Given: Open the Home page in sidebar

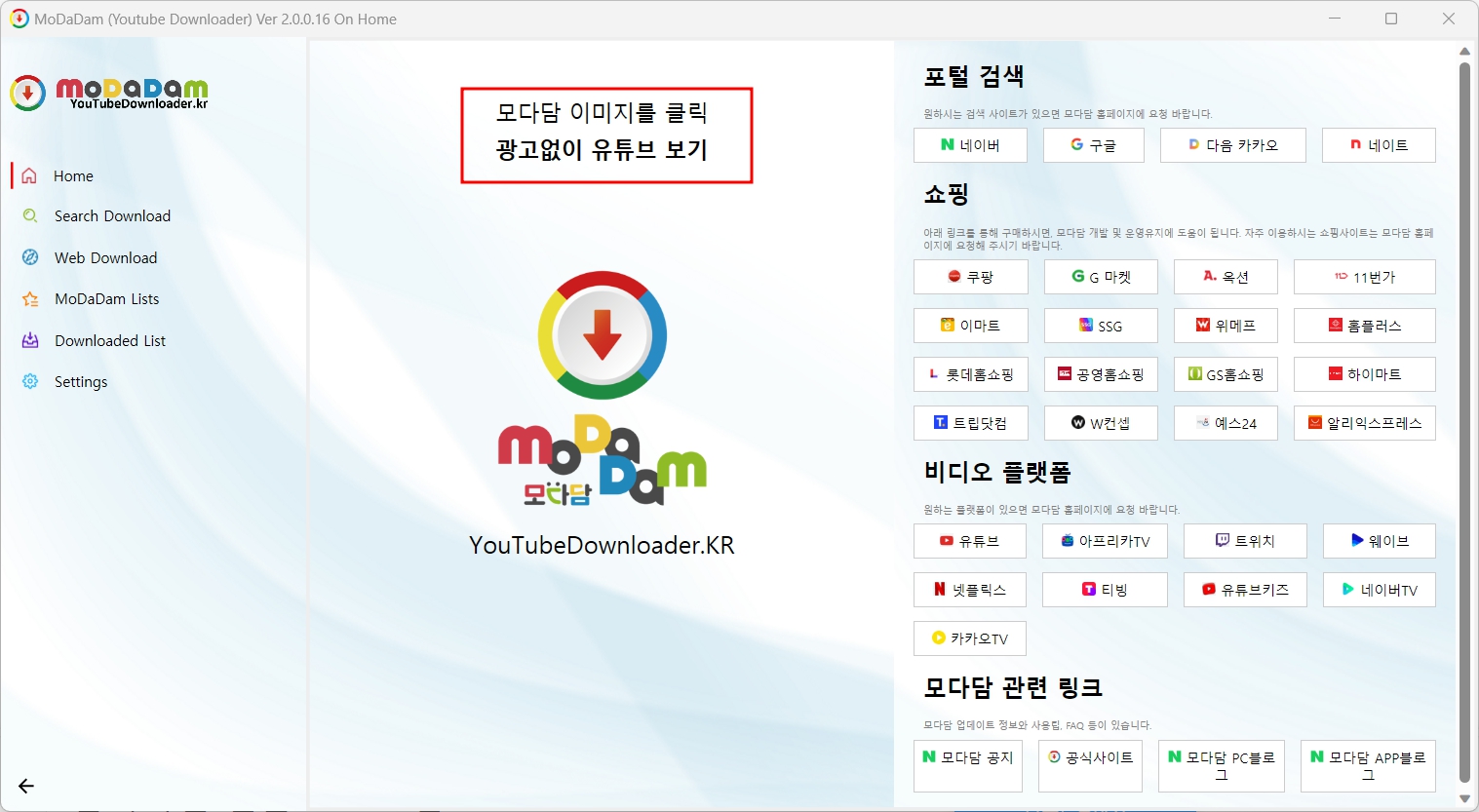Looking at the screenshot, I should point(74,176).
